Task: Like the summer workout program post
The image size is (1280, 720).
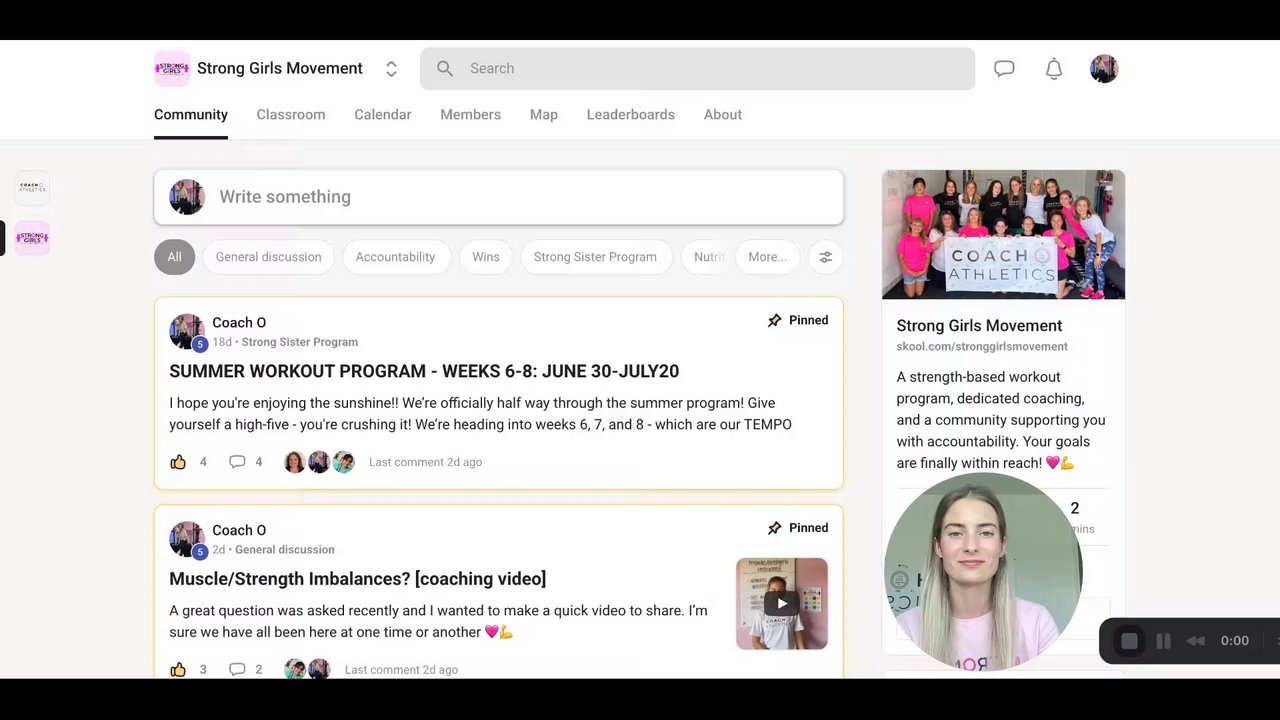Action: tap(178, 462)
